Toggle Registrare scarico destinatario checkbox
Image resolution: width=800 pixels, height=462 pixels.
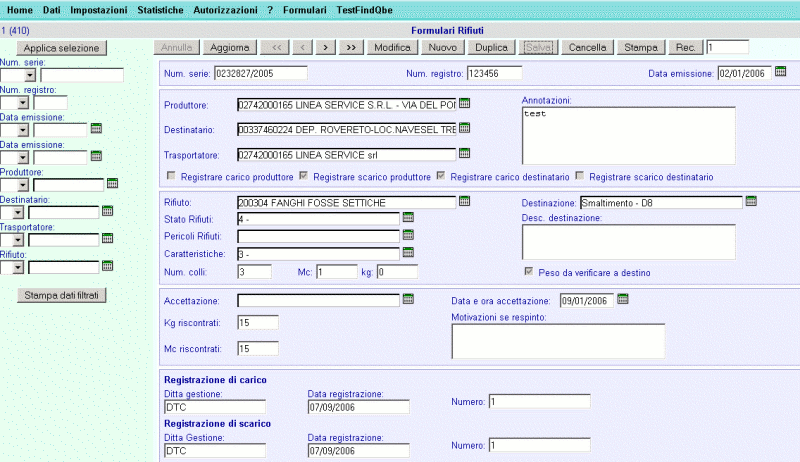click(x=580, y=176)
